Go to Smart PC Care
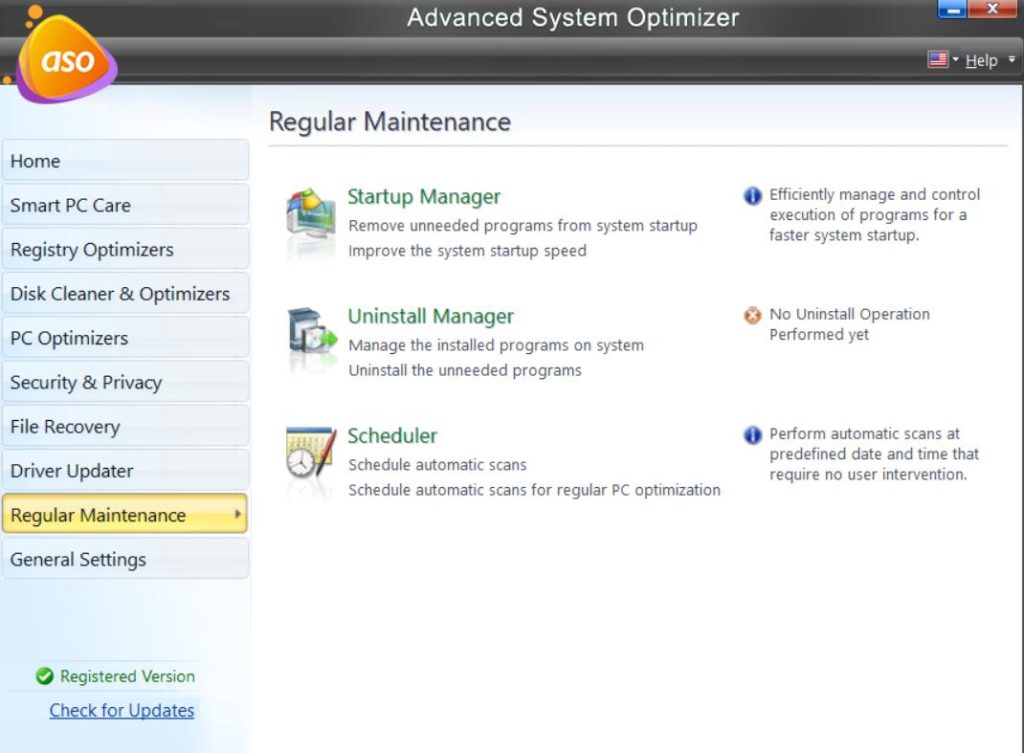The width and height of the screenshot is (1024, 753). (x=125, y=205)
